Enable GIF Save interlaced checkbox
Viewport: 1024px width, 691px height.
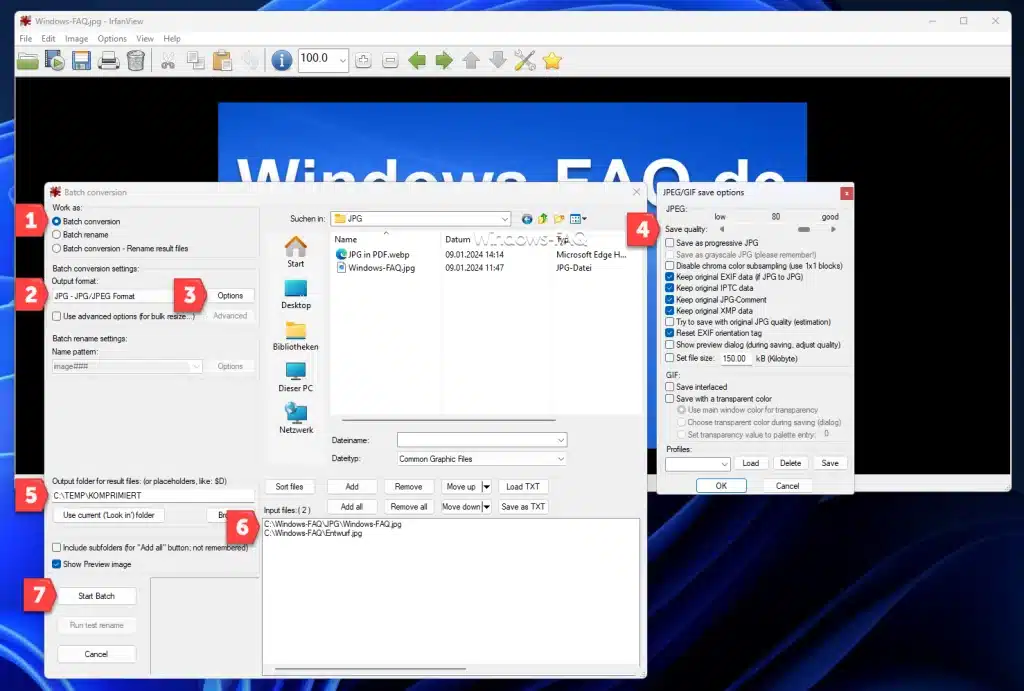[x=669, y=387]
